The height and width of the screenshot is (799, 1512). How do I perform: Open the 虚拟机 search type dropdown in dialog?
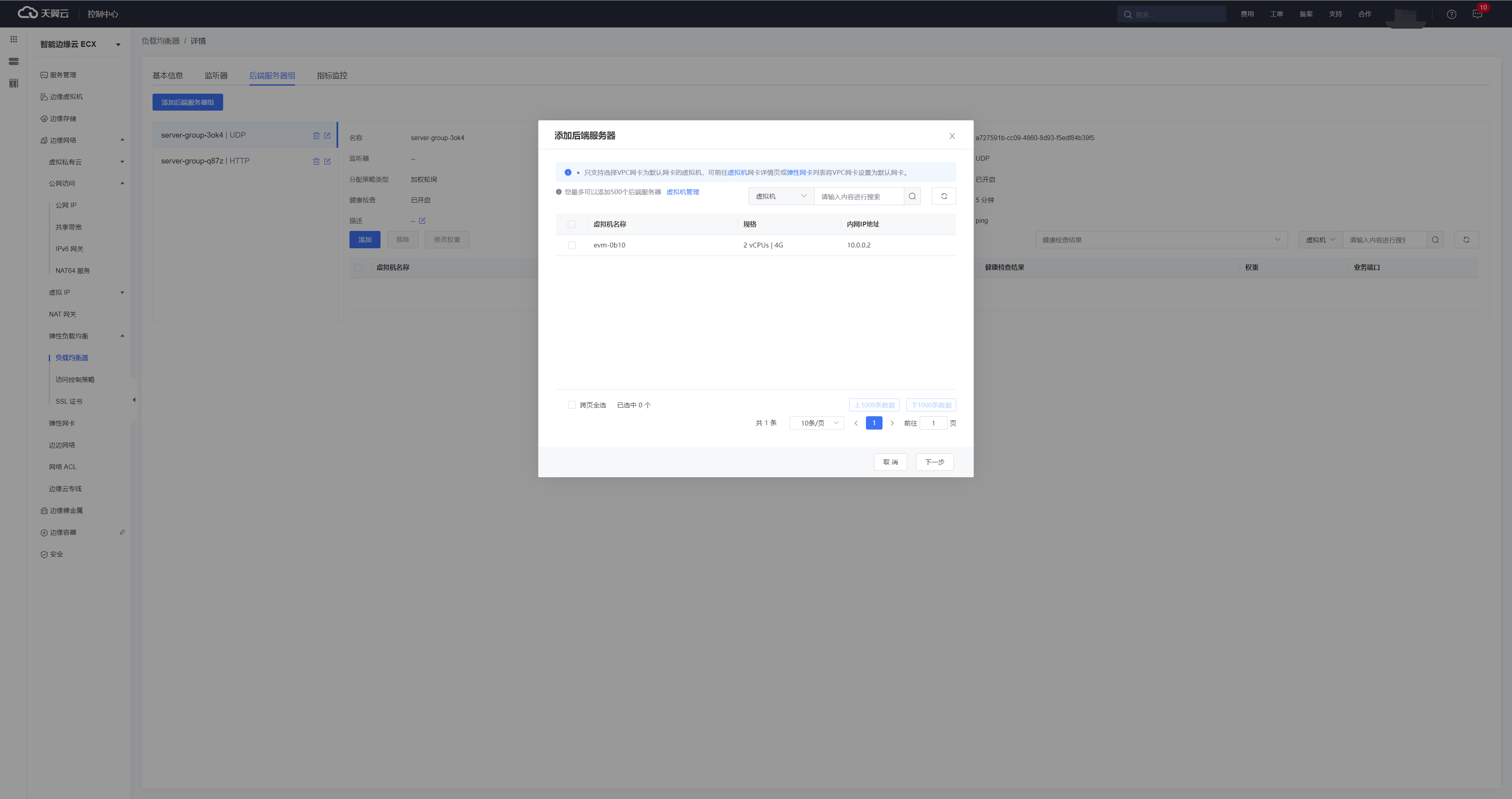(x=781, y=196)
